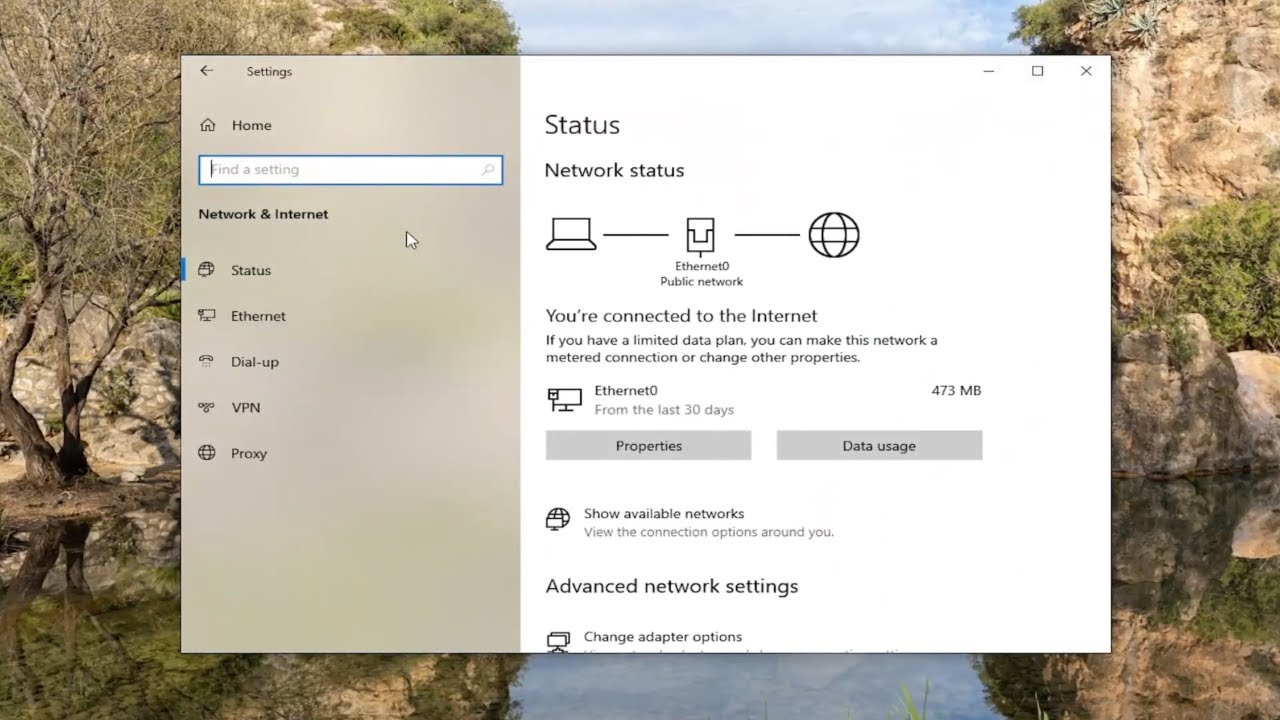
Task: Click the Ethernet0 port diagram icon
Action: tap(701, 235)
